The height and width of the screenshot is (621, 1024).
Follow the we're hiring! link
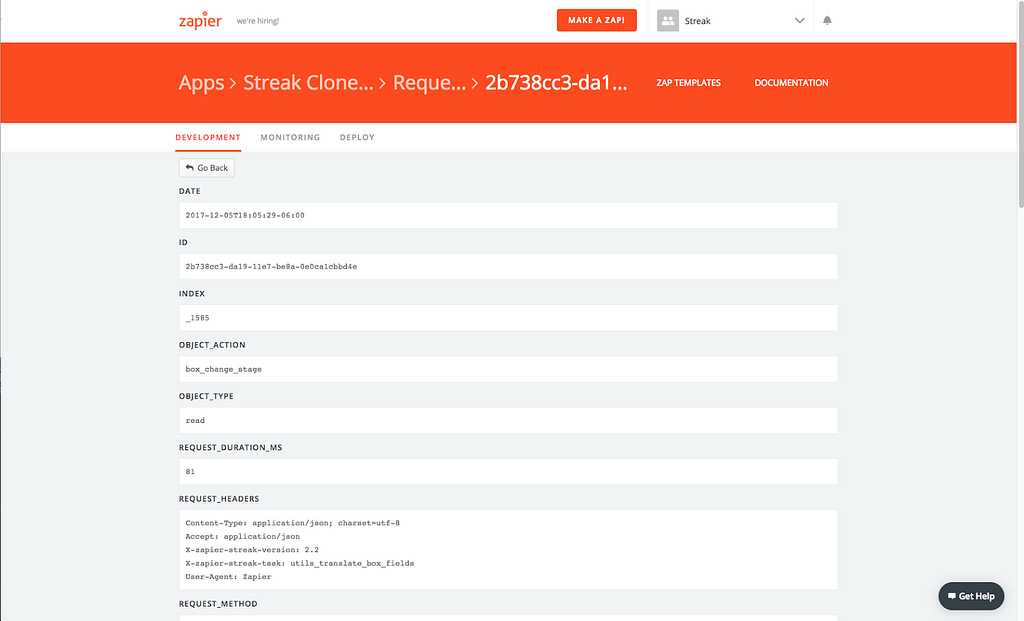(258, 21)
